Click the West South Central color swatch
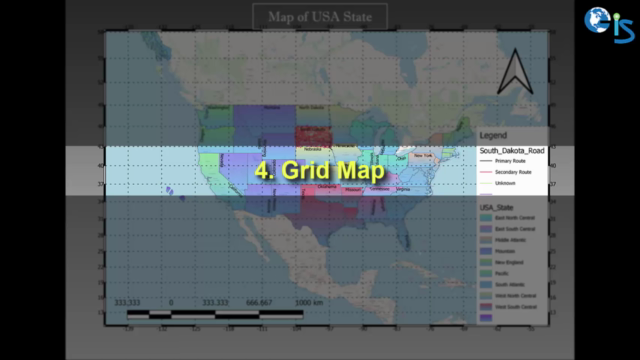Image resolution: width=640 pixels, height=360 pixels. [486, 307]
